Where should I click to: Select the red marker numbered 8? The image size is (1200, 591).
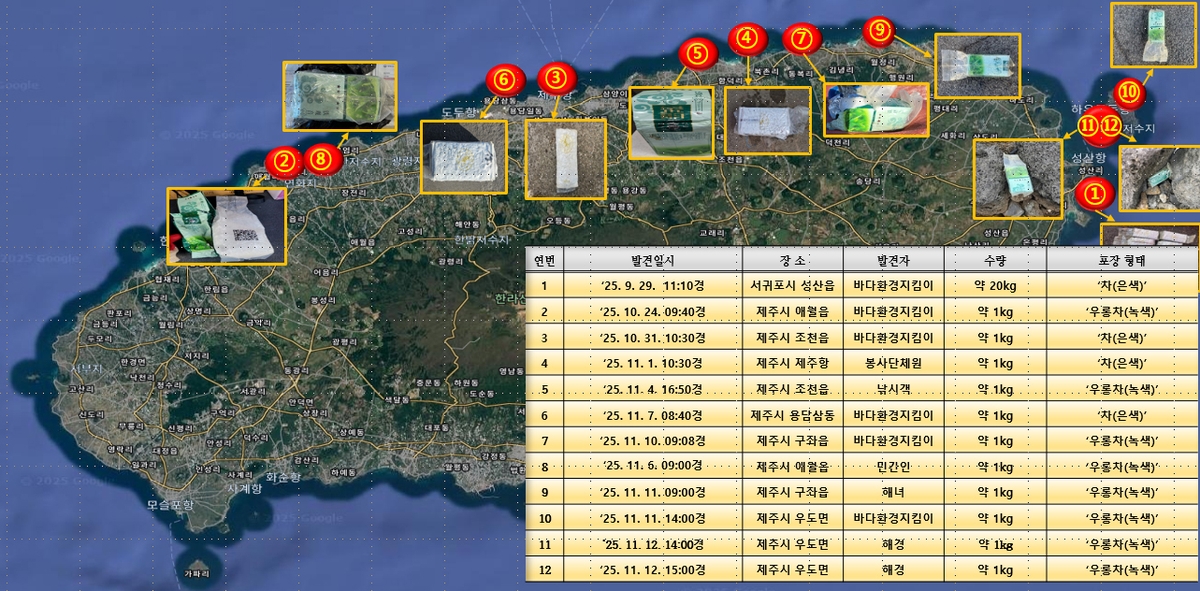(x=321, y=157)
